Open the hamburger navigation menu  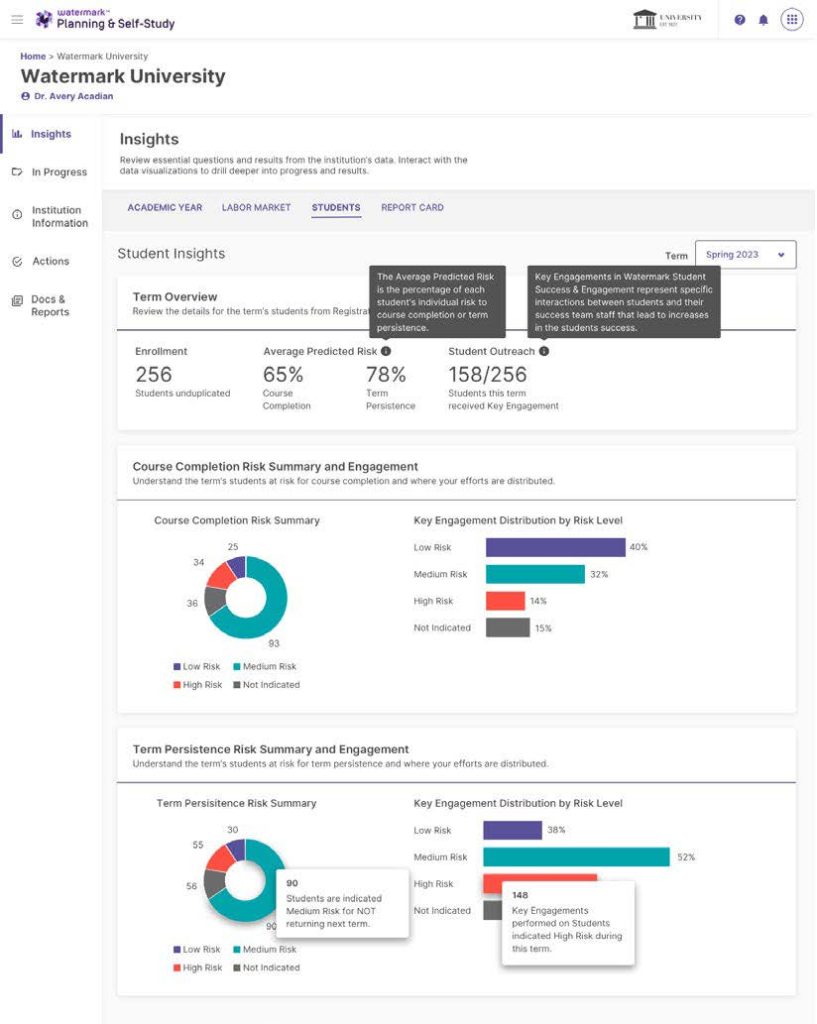[17, 20]
